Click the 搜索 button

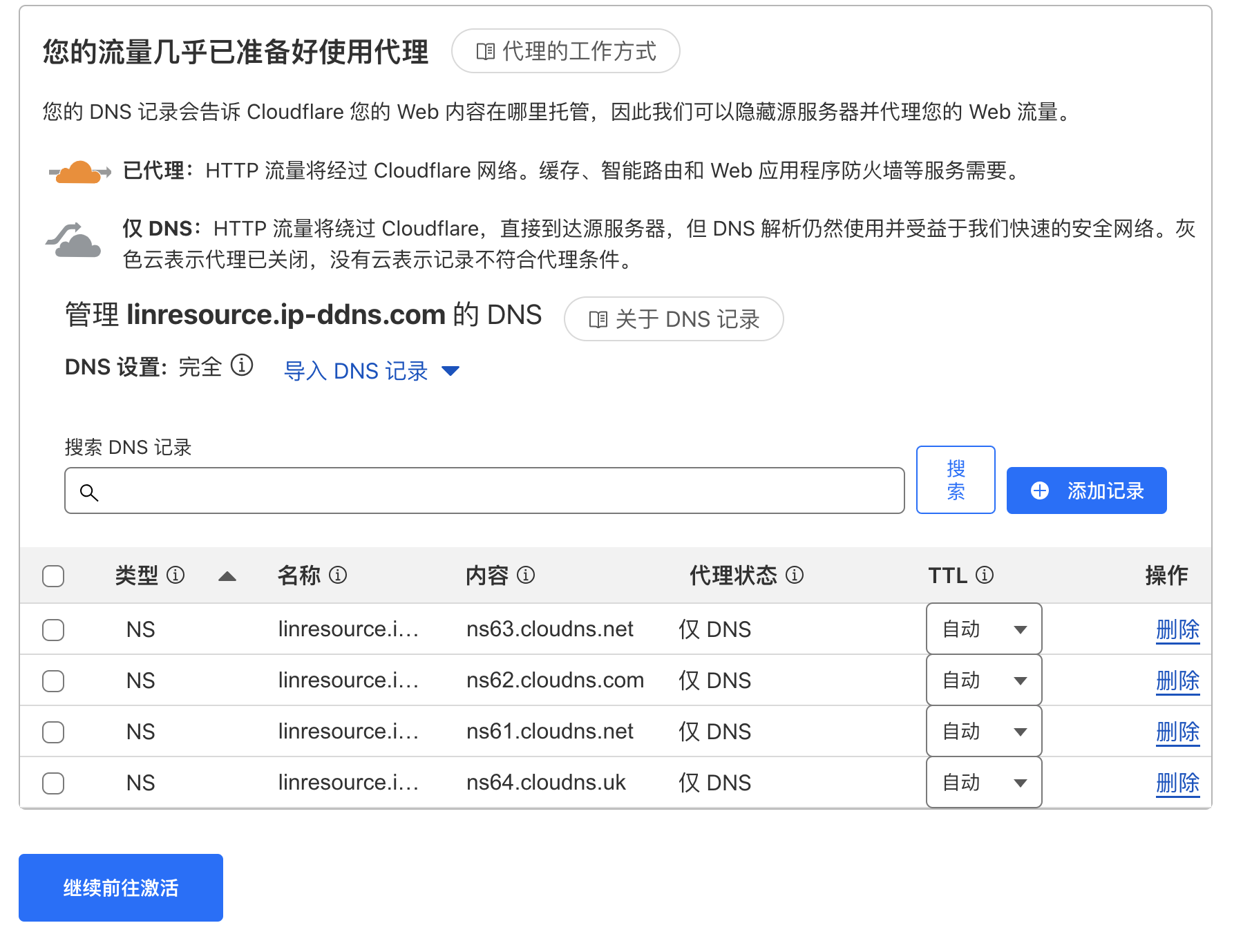[x=956, y=480]
